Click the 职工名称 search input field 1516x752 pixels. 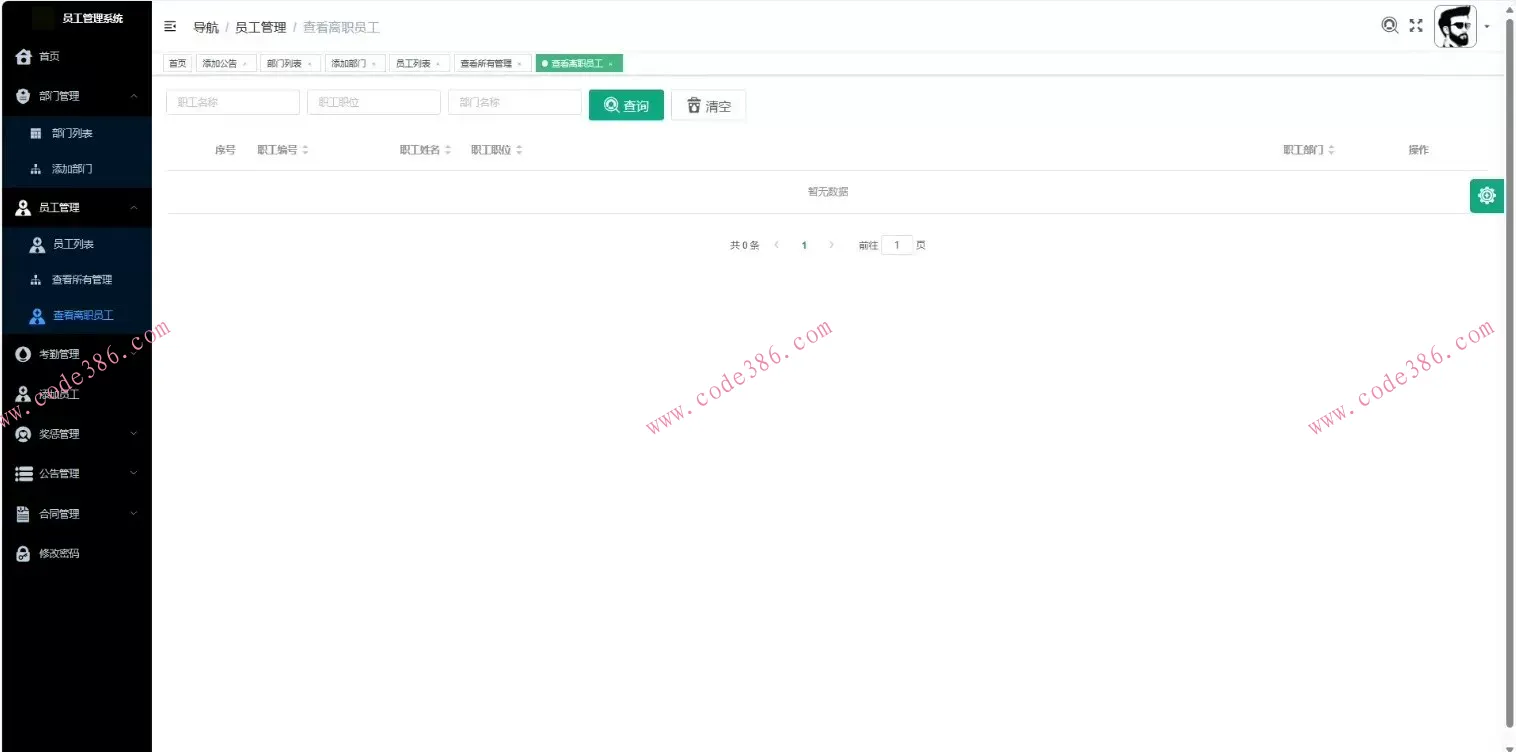(x=232, y=101)
